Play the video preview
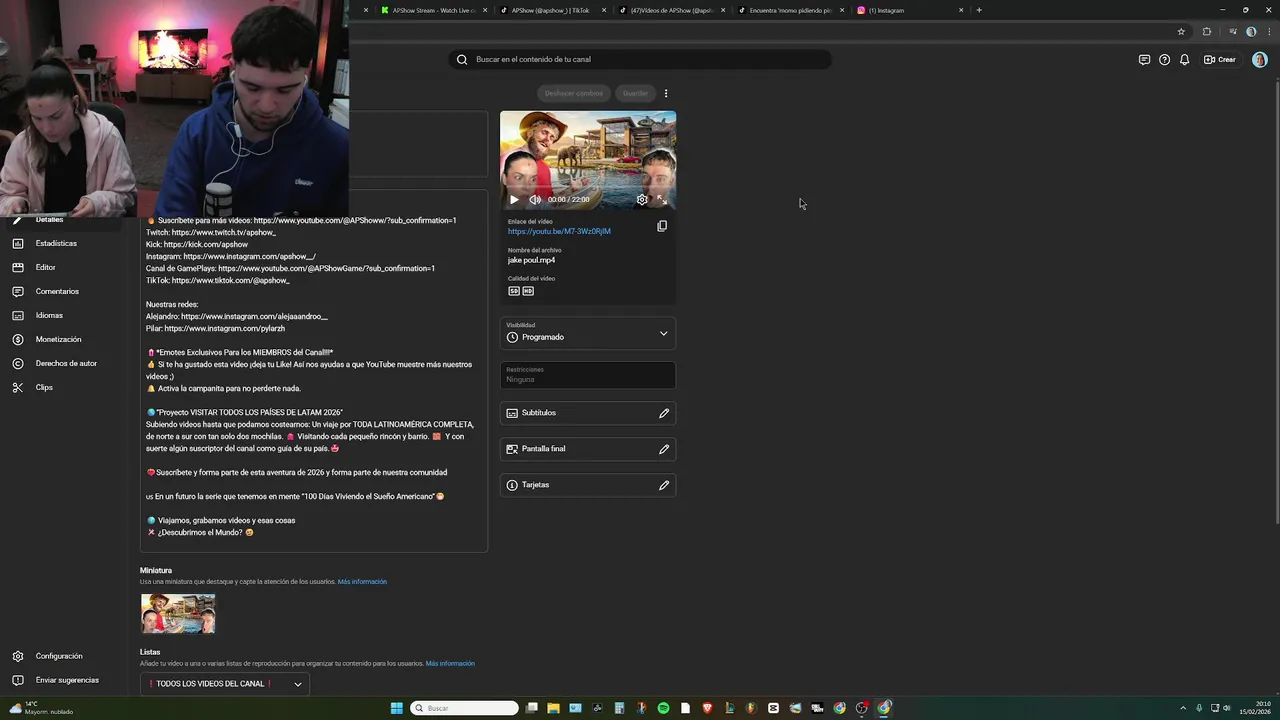This screenshot has height=720, width=1280. click(514, 199)
